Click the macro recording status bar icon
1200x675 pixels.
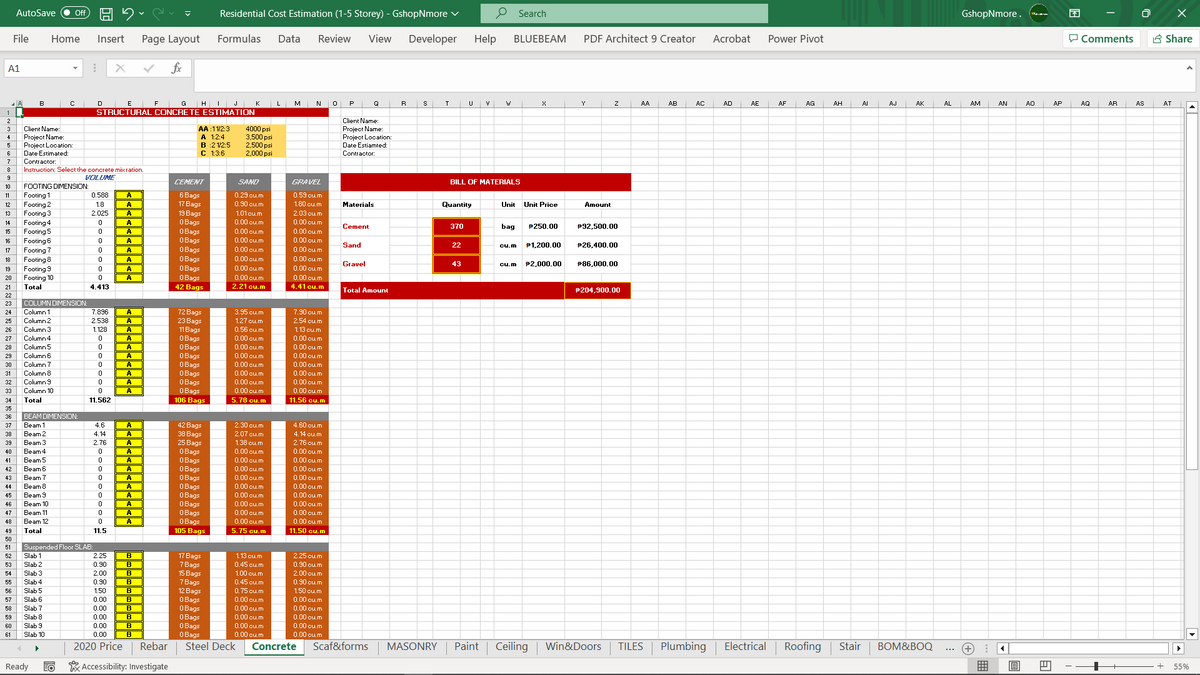click(x=48, y=666)
